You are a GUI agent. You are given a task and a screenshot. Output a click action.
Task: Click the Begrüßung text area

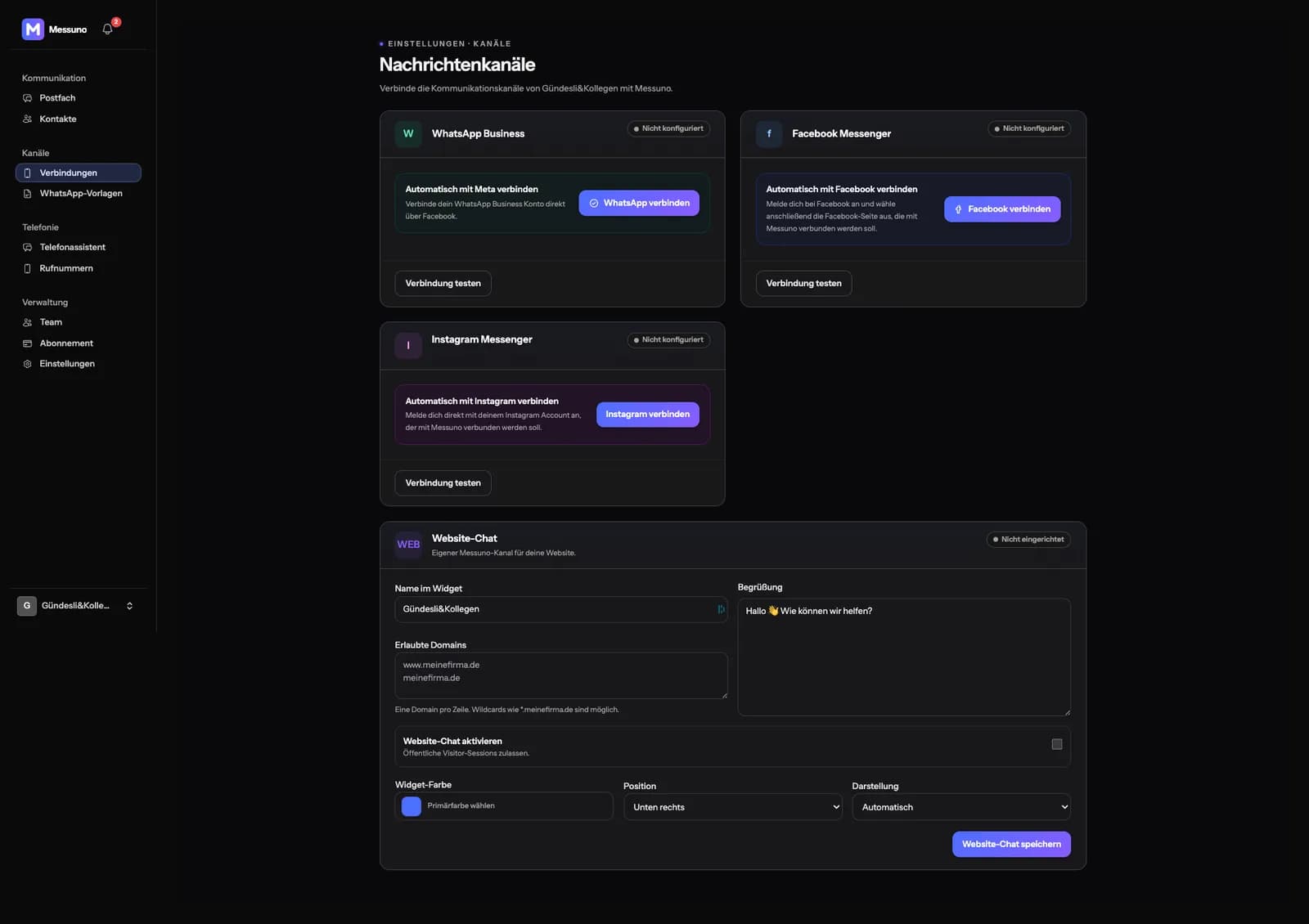coord(904,657)
